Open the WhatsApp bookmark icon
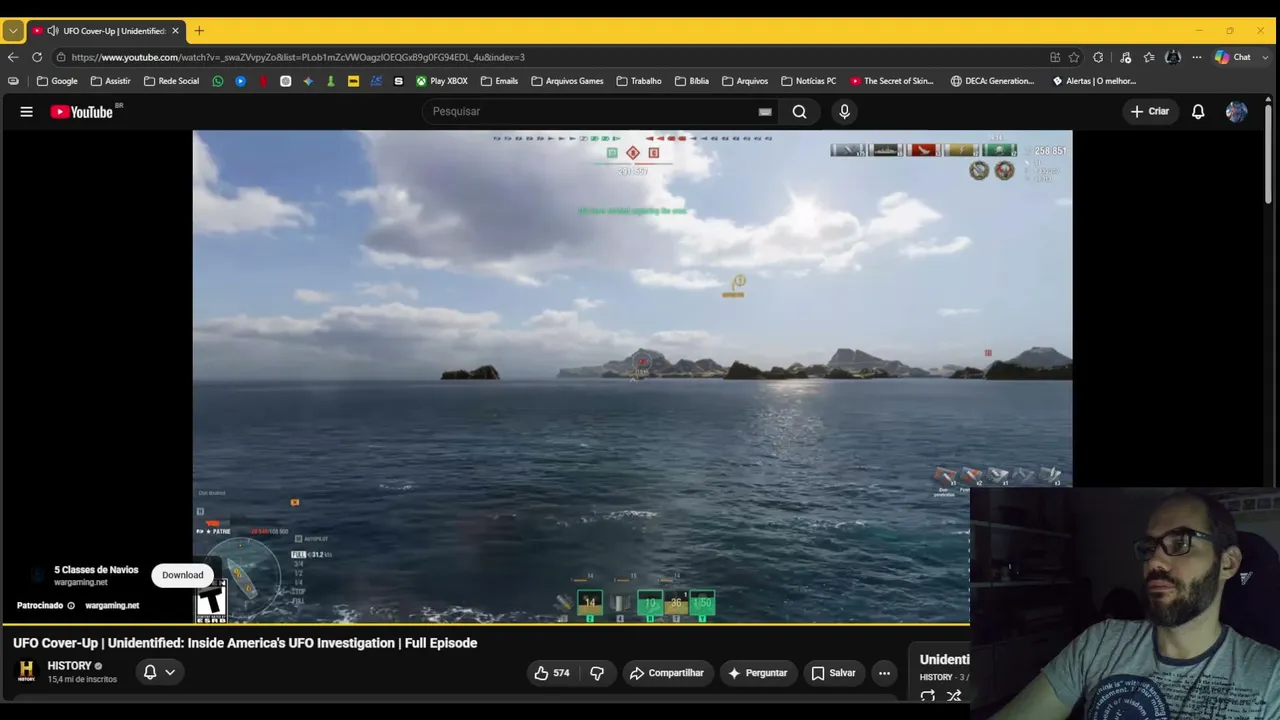Image resolution: width=1280 pixels, height=720 pixels. click(218, 81)
